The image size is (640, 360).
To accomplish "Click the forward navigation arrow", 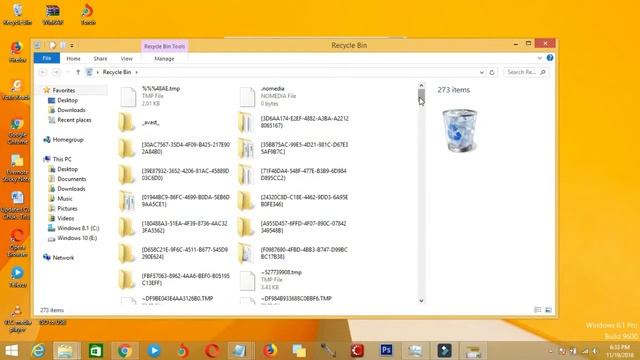I will (56, 72).
